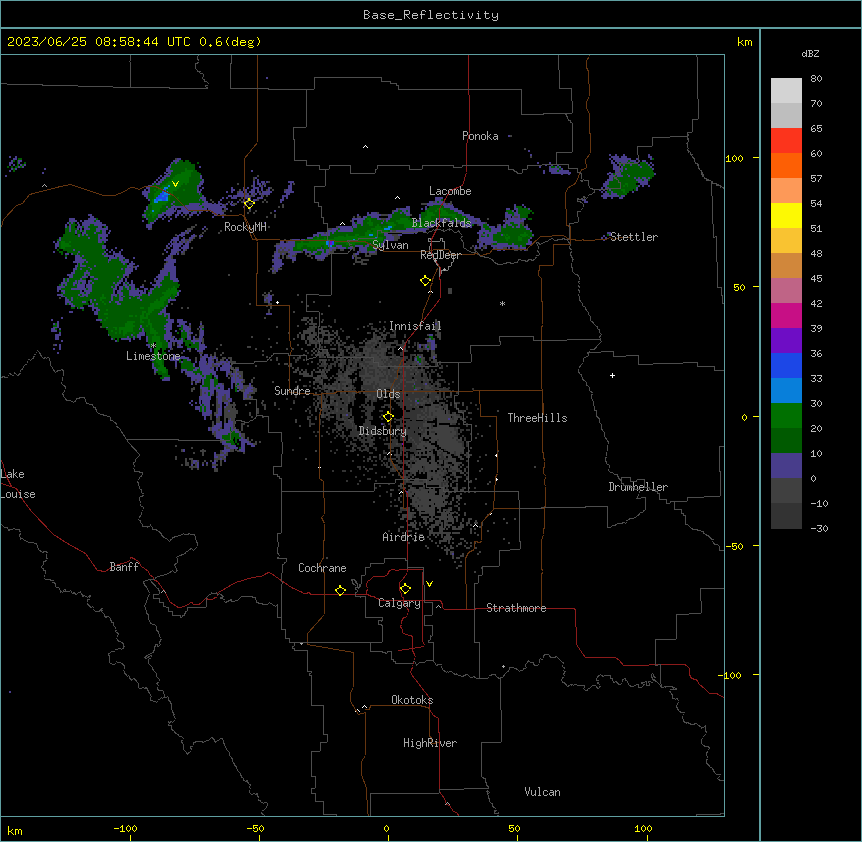862x842 pixels.
Task: Click the asterisk marker above Limestone label
Action: point(153,346)
